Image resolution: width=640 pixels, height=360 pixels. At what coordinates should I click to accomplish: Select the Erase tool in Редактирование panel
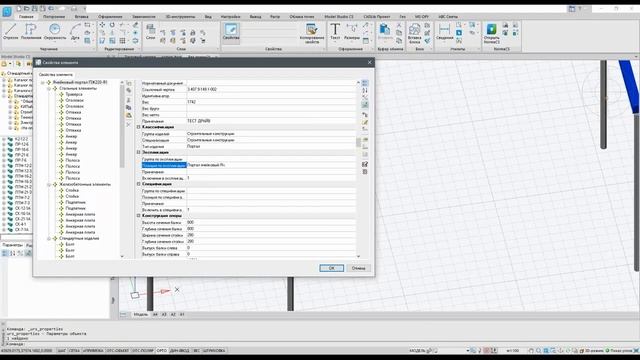point(136,25)
